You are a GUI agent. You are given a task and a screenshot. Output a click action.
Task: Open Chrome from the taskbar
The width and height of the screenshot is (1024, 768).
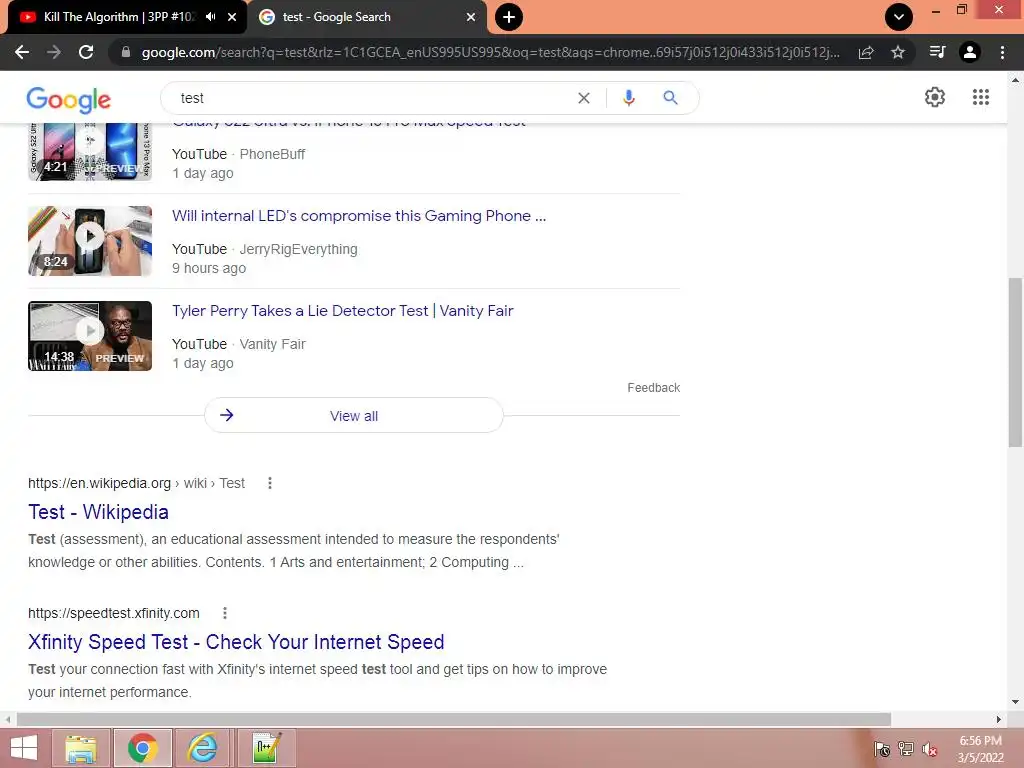pos(142,748)
